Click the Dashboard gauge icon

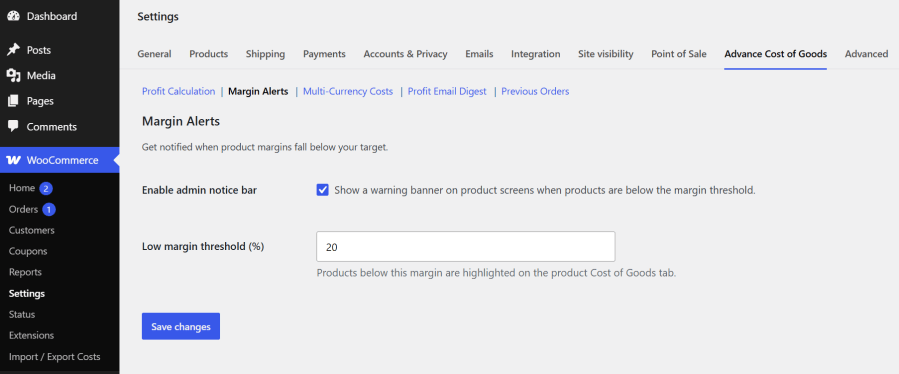pyautogui.click(x=13, y=16)
